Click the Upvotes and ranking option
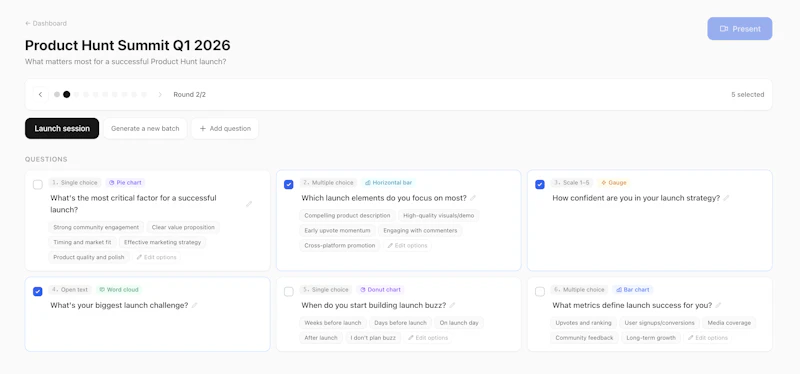 click(583, 322)
